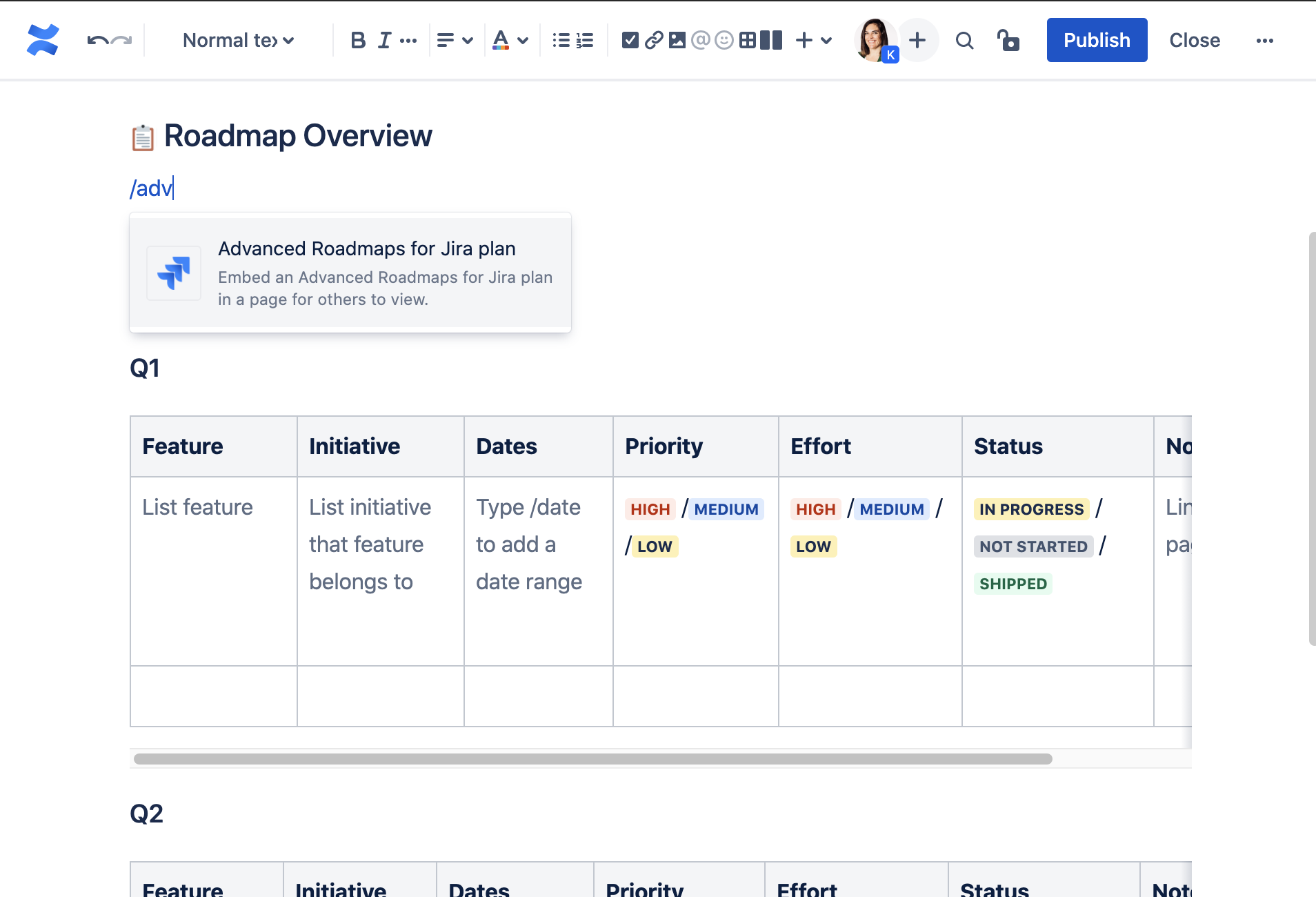Image resolution: width=1316 pixels, height=897 pixels.
Task: Click the Q2 heading
Action: 146,814
